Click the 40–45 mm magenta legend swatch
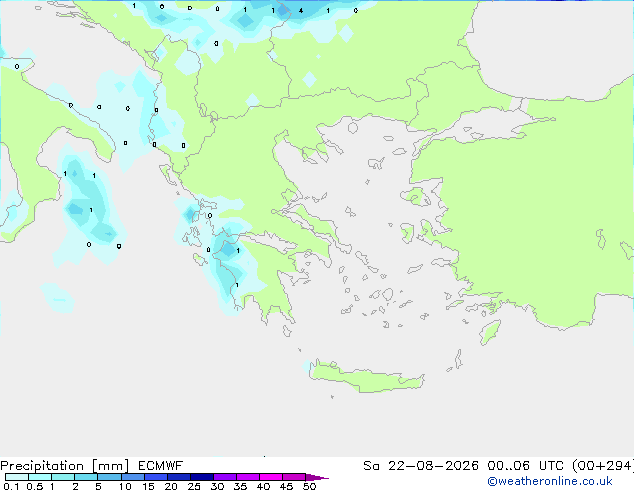 point(271,477)
